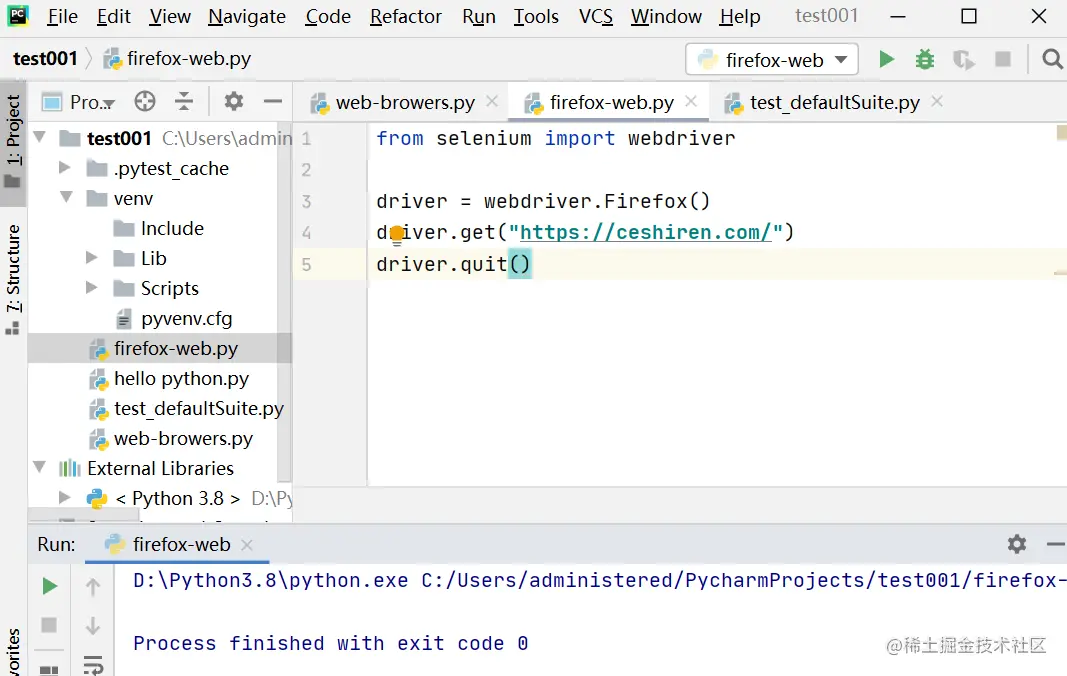The image size is (1067, 676).
Task: Select hello python.py in project tree
Action: click(x=169, y=379)
